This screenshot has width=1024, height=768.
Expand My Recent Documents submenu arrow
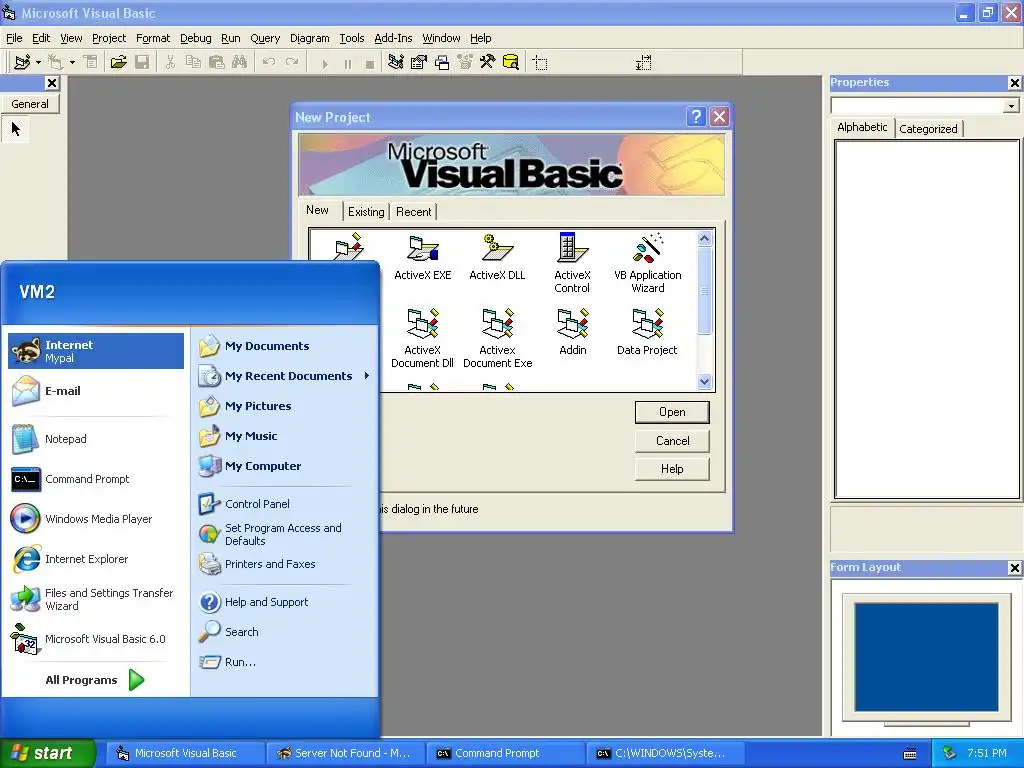pyautogui.click(x=367, y=376)
